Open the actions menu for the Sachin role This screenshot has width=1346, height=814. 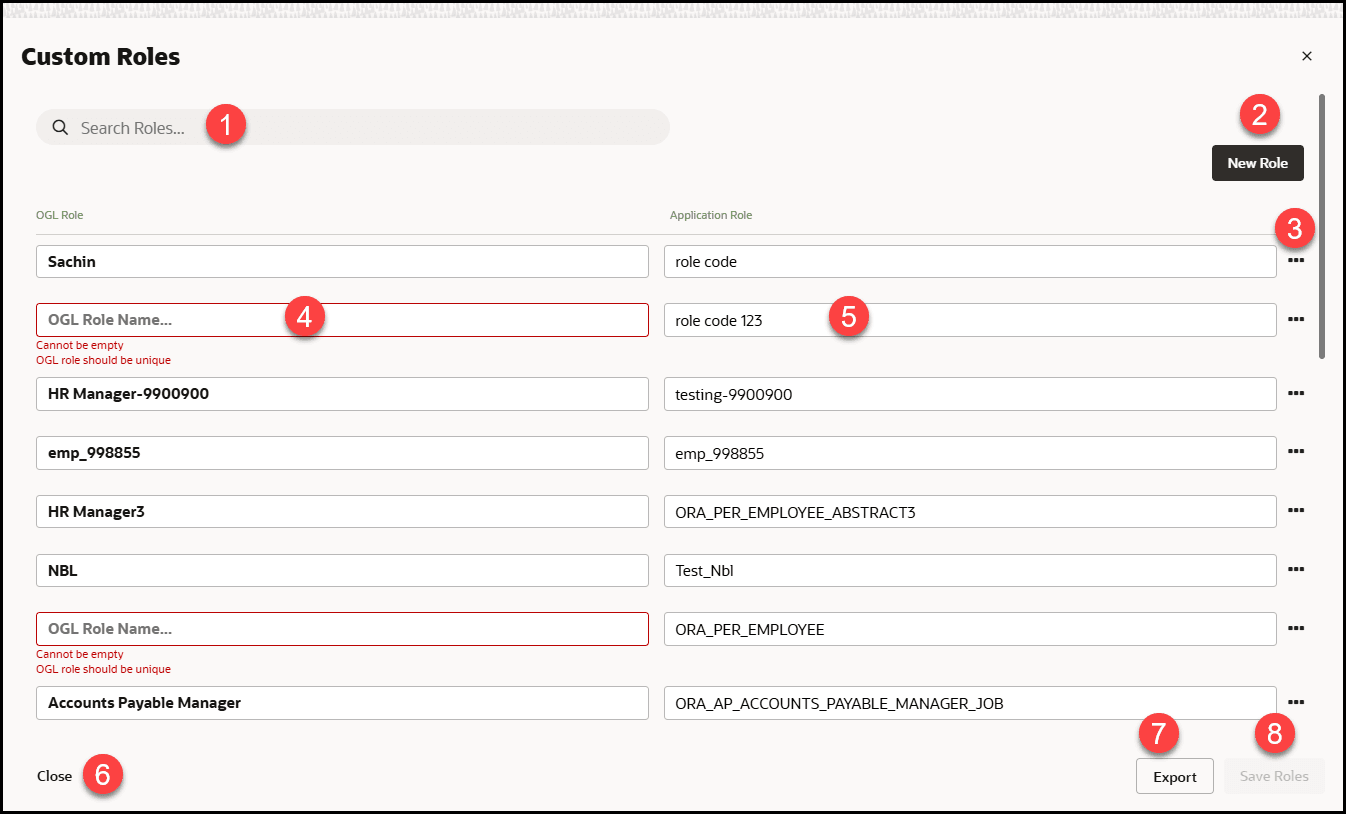click(1296, 261)
